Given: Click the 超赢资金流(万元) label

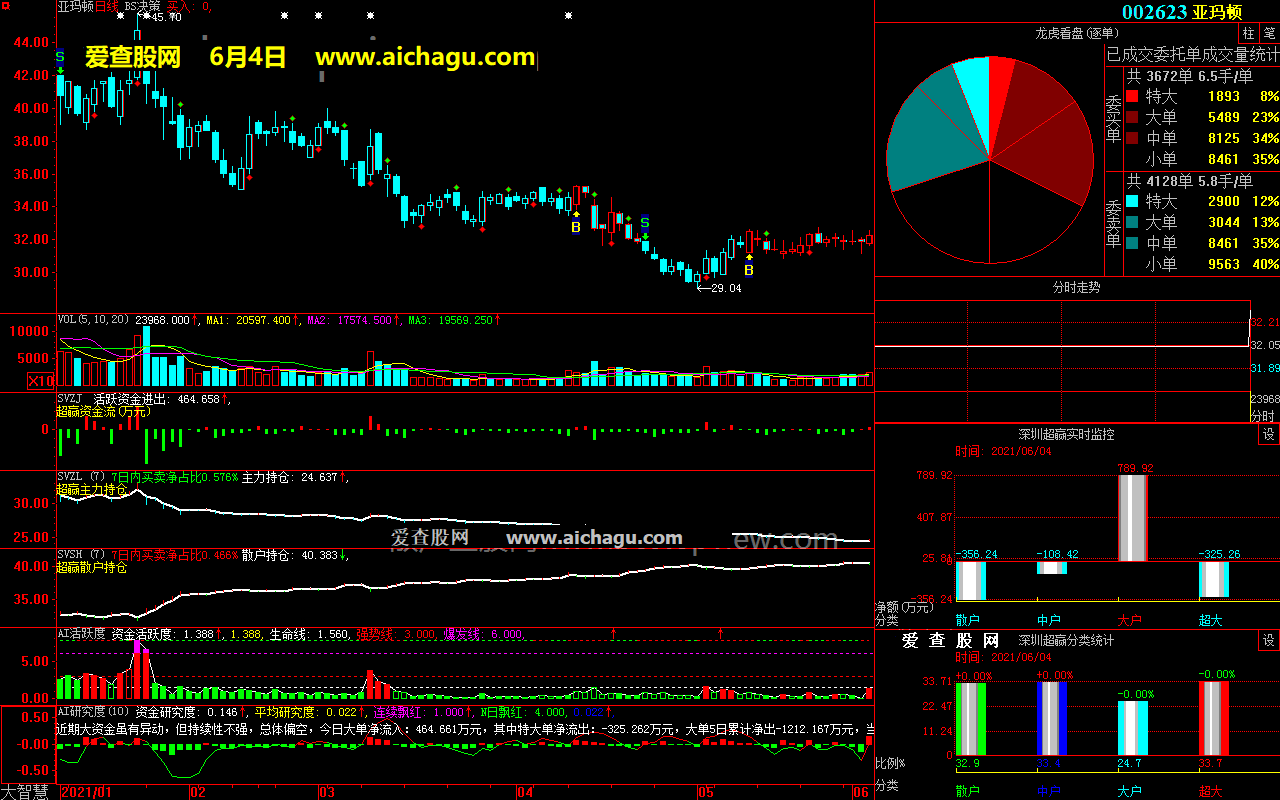Looking at the screenshot, I should [x=104, y=411].
